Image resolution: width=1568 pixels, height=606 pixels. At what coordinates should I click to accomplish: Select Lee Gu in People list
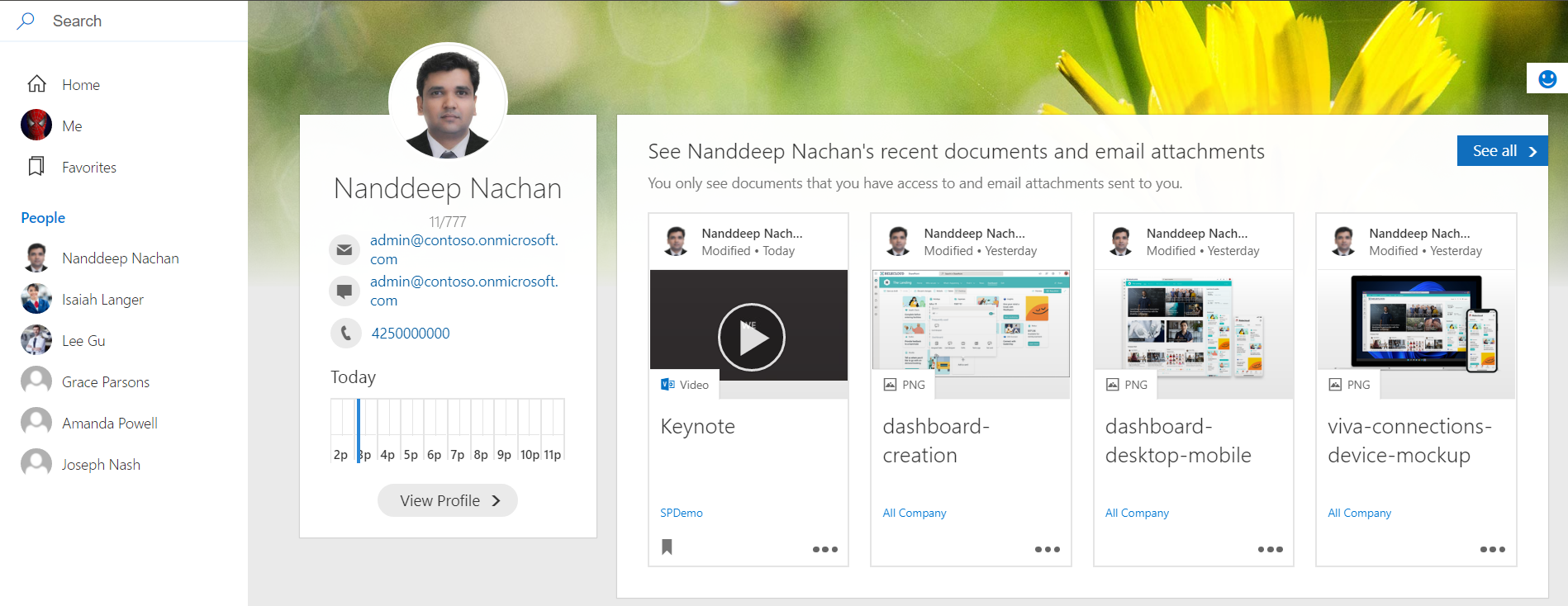pos(83,341)
